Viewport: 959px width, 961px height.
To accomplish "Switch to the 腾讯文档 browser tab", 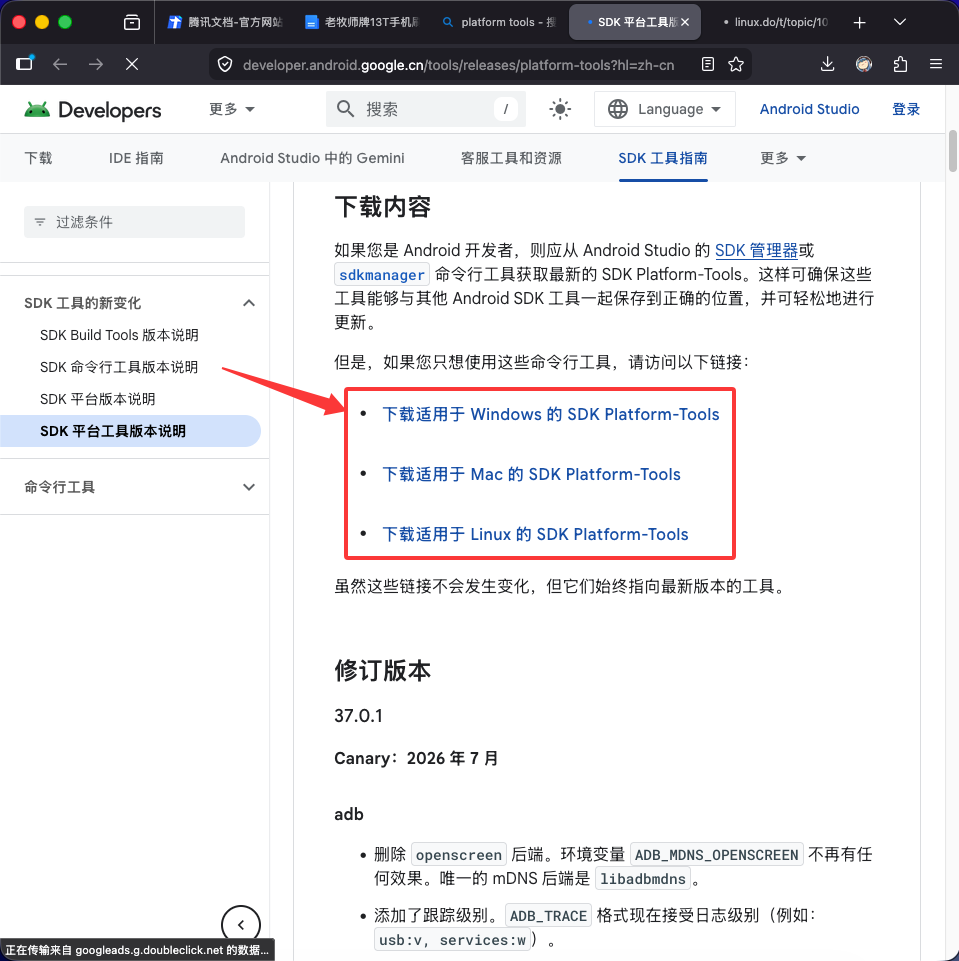I will point(225,22).
